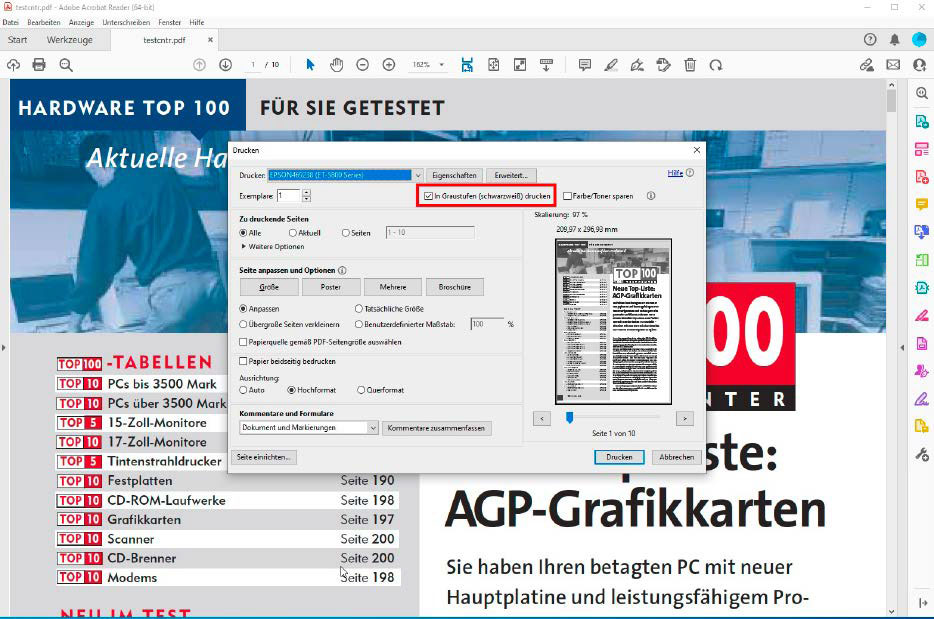Image resolution: width=934 pixels, height=619 pixels.
Task: Choose Tatsächliche Größe radio option
Action: coord(359,309)
